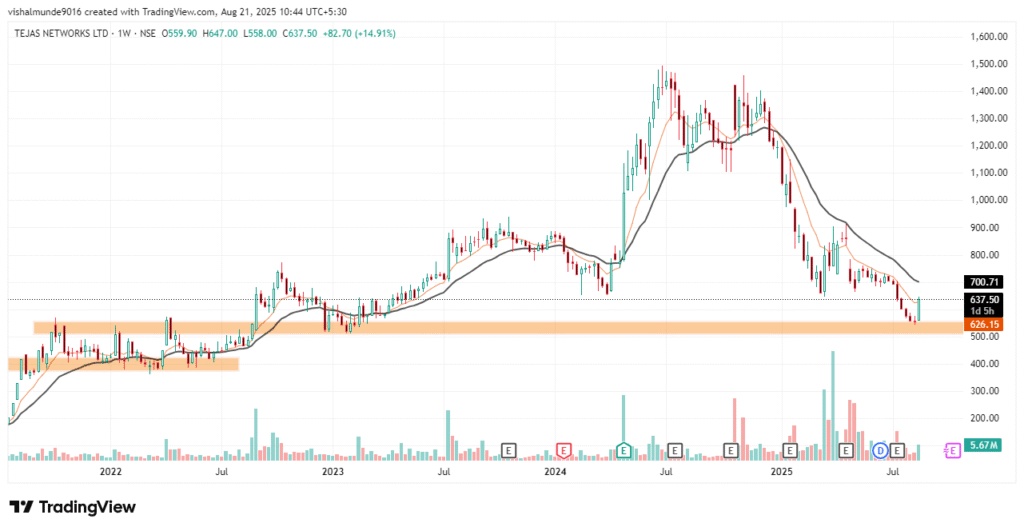Click the purple upcoming earnings marker
This screenshot has height=531, width=1024.
click(952, 450)
